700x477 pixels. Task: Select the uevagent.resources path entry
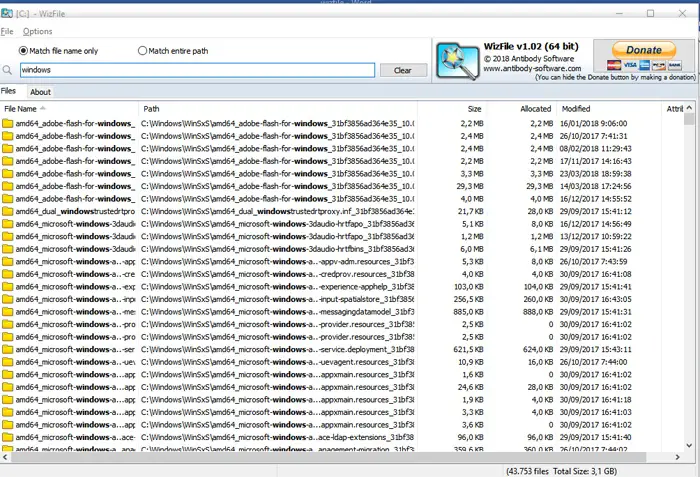[278, 362]
